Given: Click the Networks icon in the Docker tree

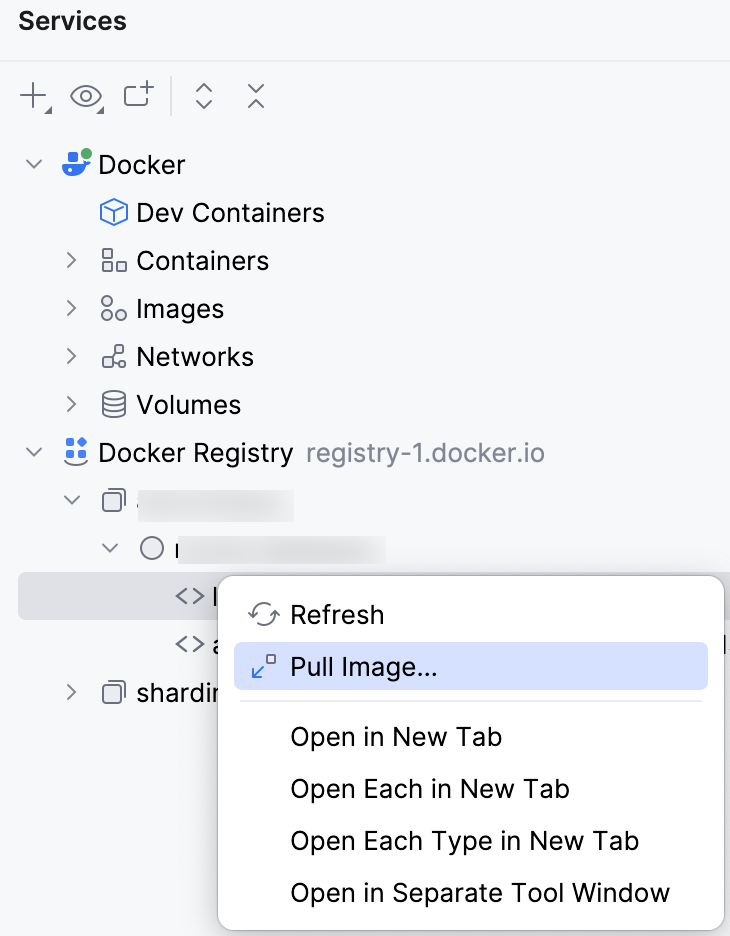Looking at the screenshot, I should point(112,356).
